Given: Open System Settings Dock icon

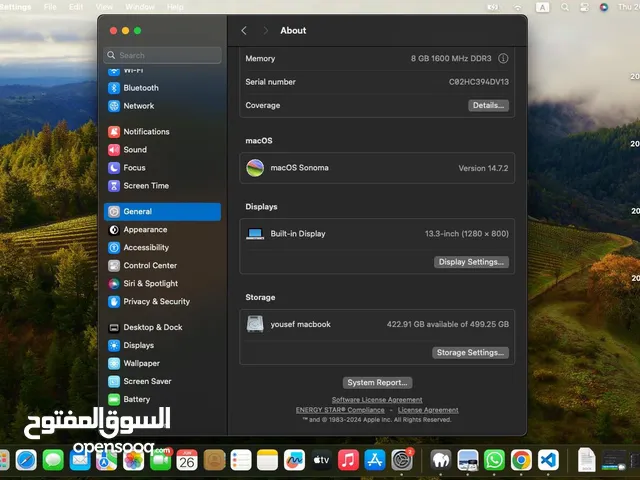Looking at the screenshot, I should 402,460.
